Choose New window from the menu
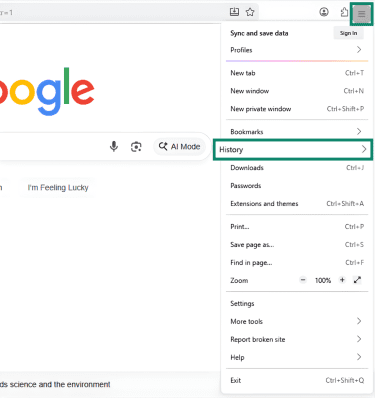This screenshot has height=398, width=375. [x=297, y=91]
